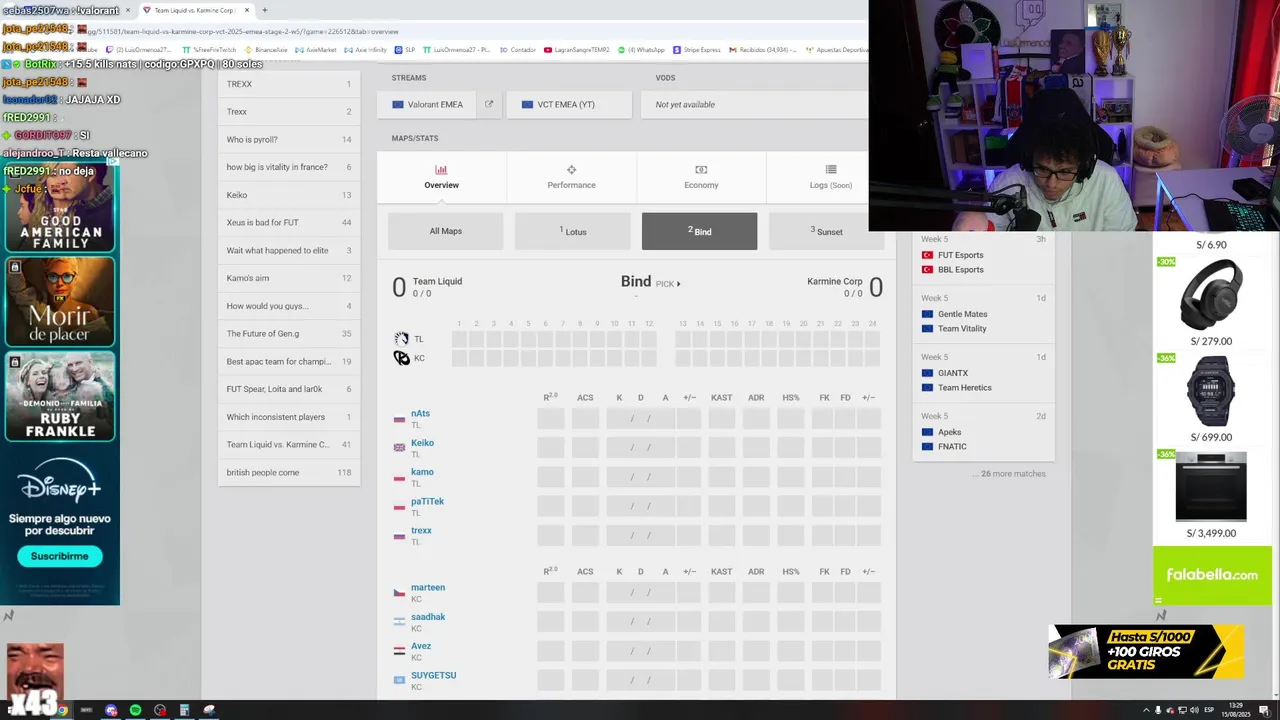Open thread 'Which inconsistent players'

tap(289, 417)
